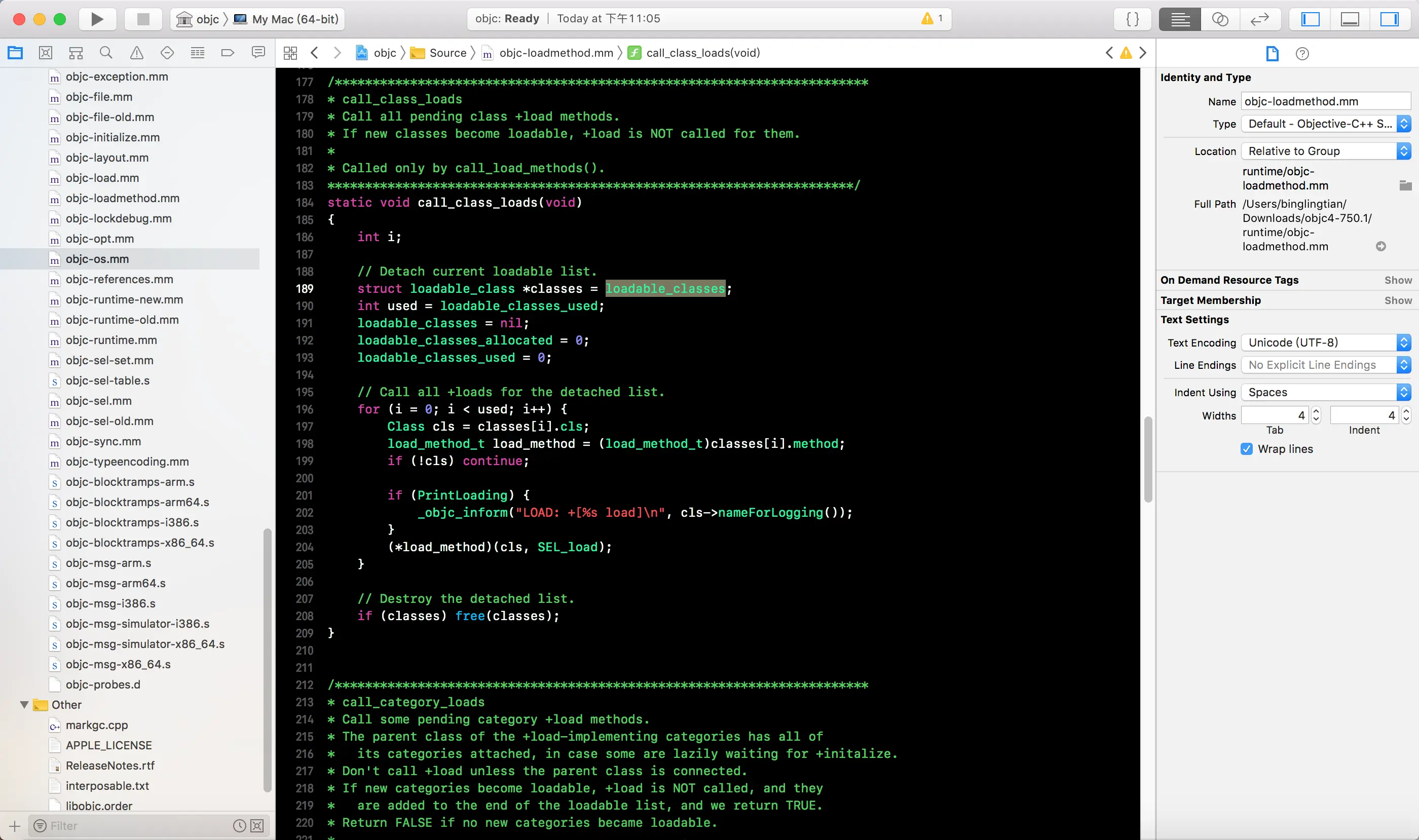The width and height of the screenshot is (1419, 840).
Task: Collapse the Other folder group
Action: pos(24,705)
